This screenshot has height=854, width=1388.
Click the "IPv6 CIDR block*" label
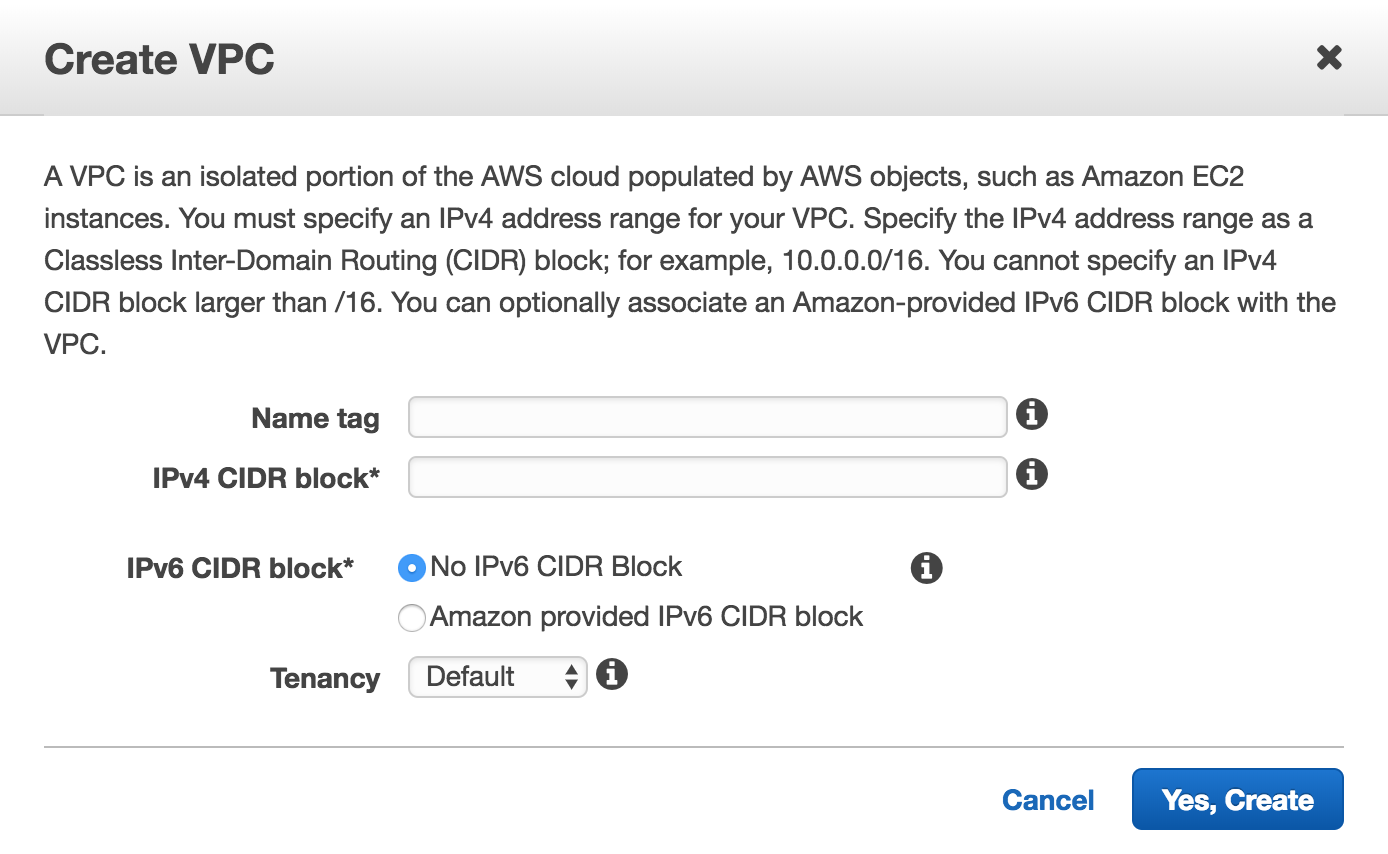pos(241,568)
